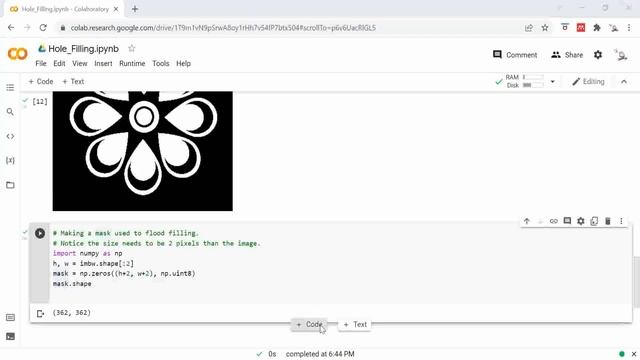Open the Help menu
640x360 pixels.
pos(183,63)
